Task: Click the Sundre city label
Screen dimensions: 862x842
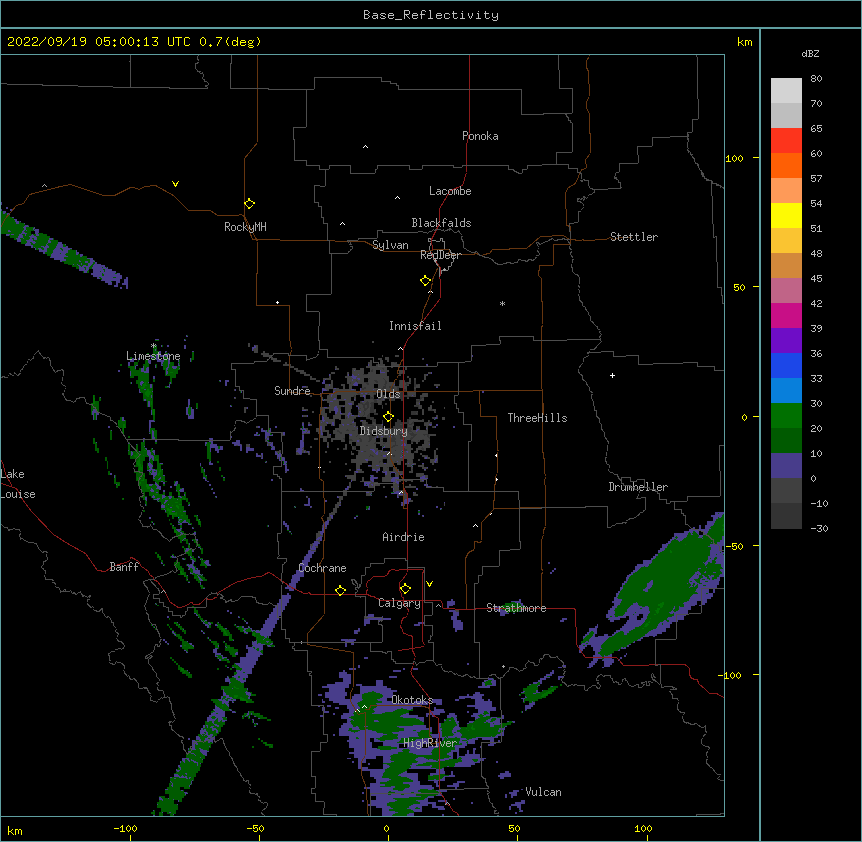Action: click(292, 391)
